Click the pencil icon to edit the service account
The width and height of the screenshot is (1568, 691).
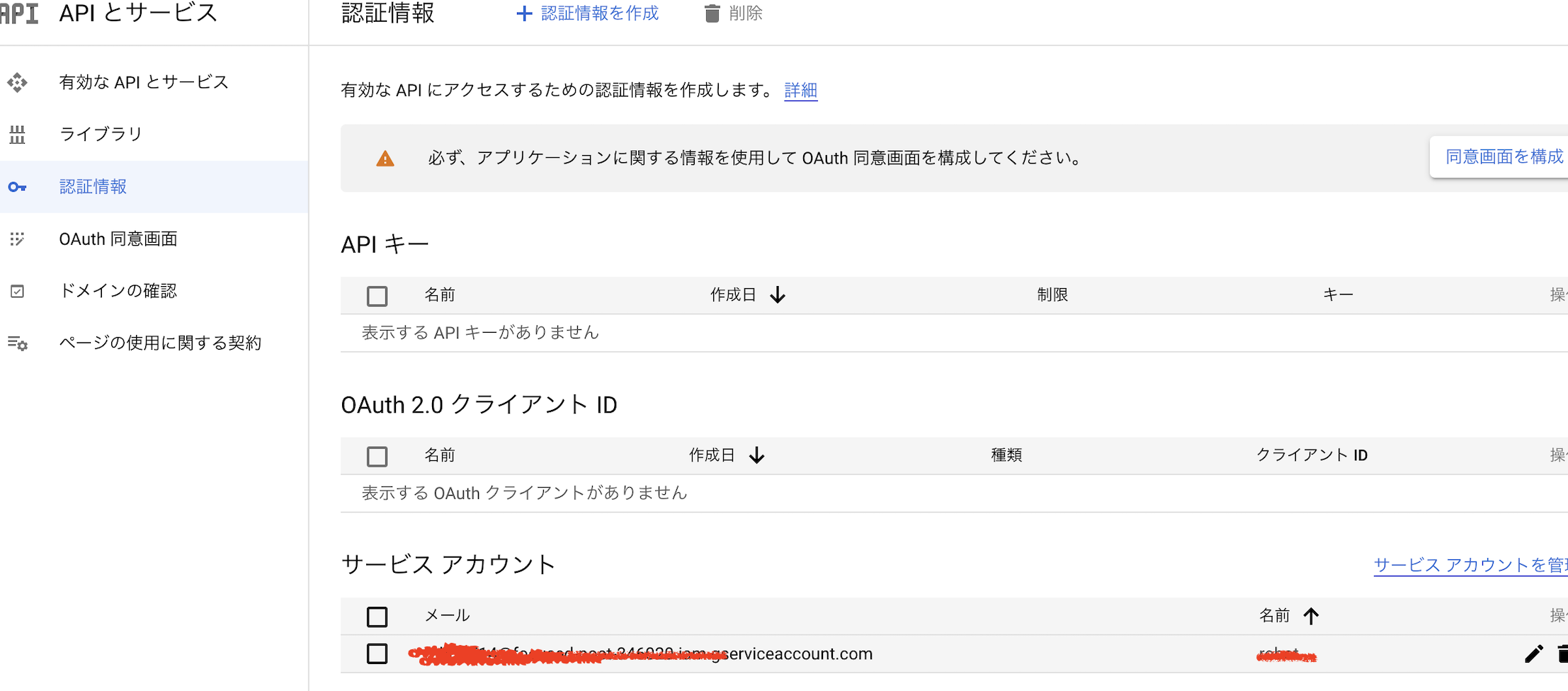(x=1534, y=653)
